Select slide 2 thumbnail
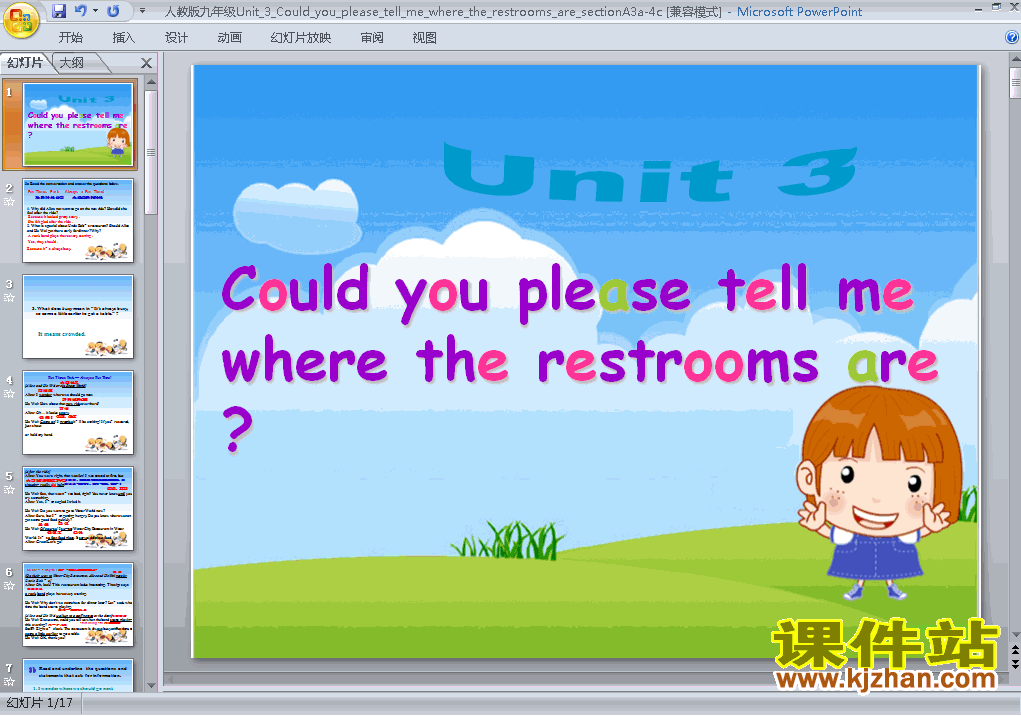1021x716 pixels. pos(78,221)
